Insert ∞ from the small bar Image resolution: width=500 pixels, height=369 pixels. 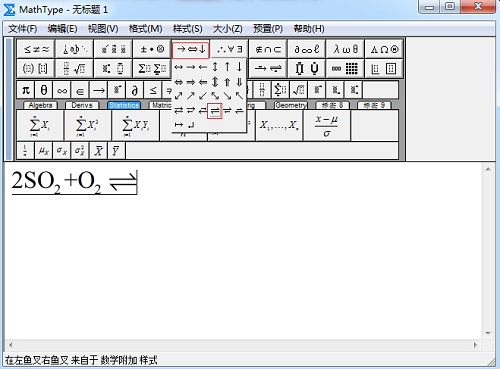[62, 90]
